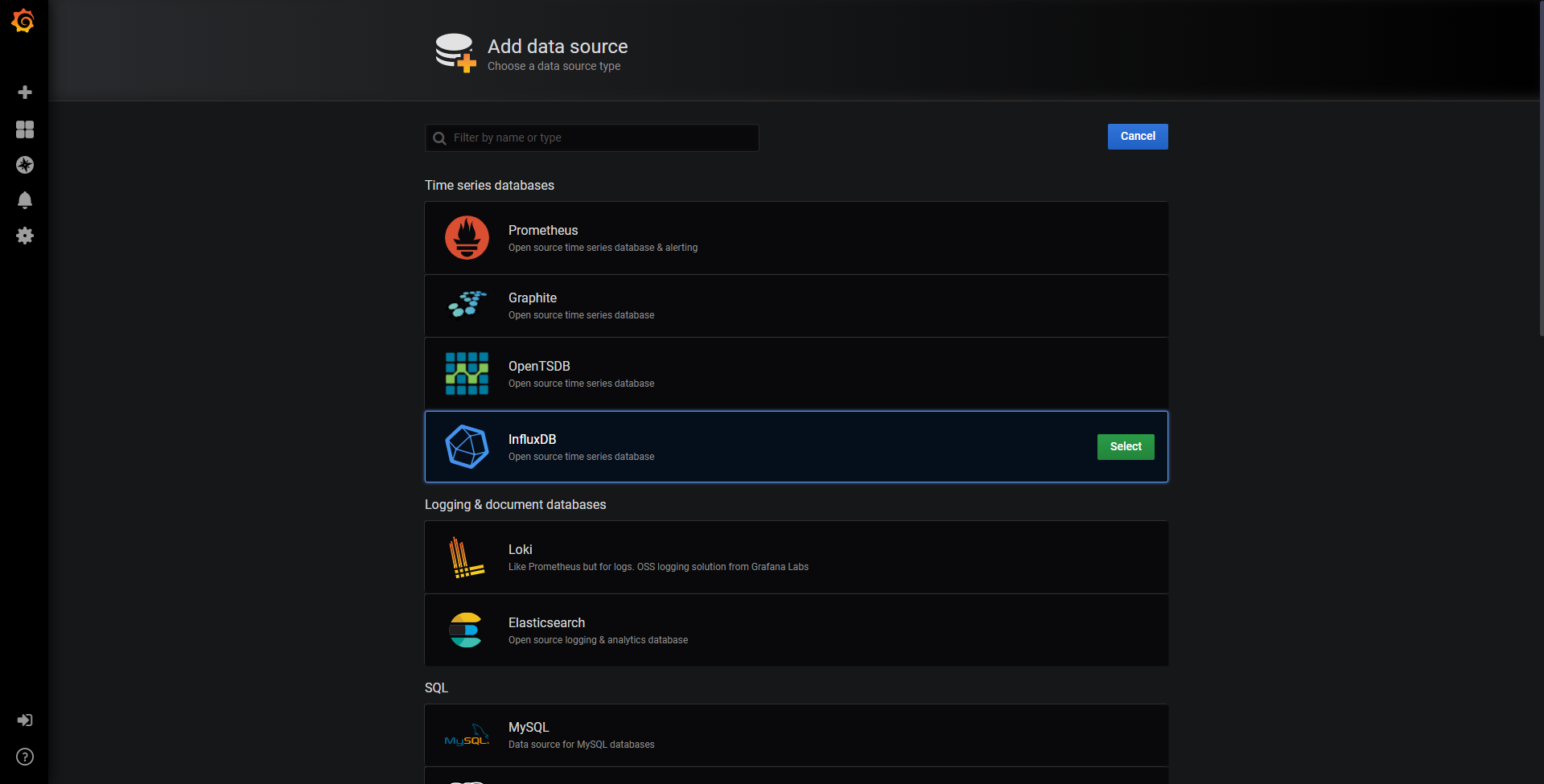Click the Prometheus flame logo
1544x784 pixels.
pos(467,238)
